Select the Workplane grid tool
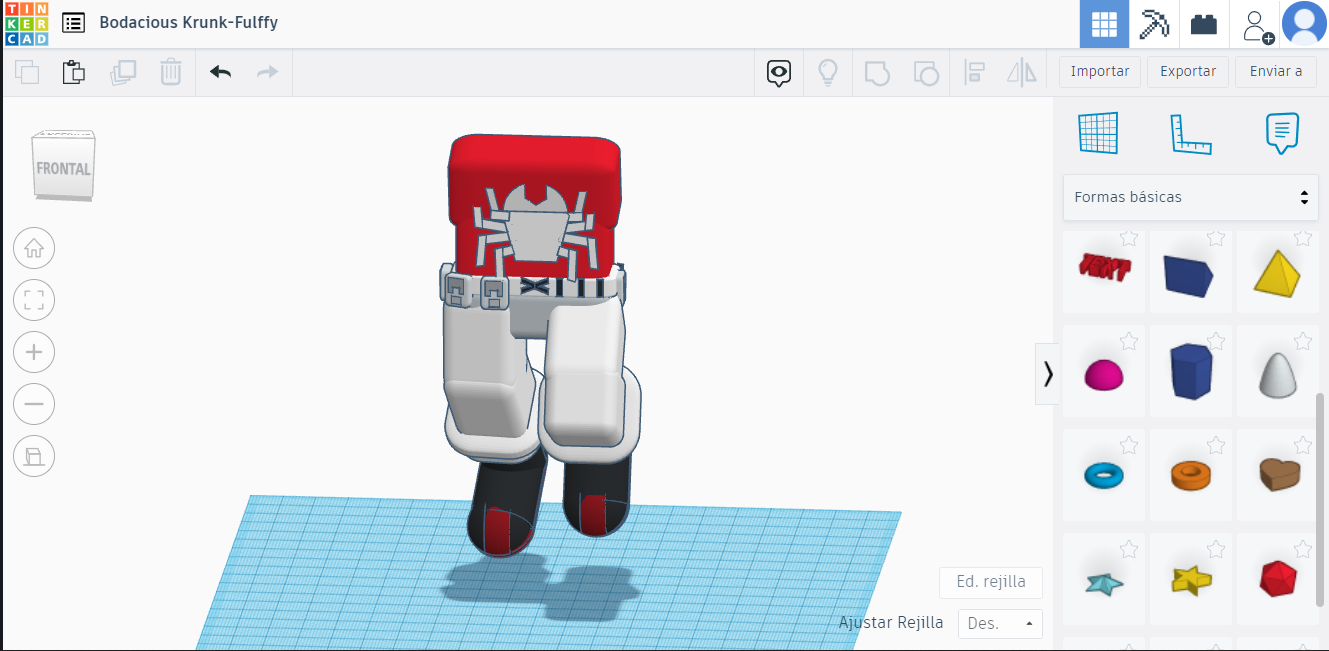 pos(1098,133)
